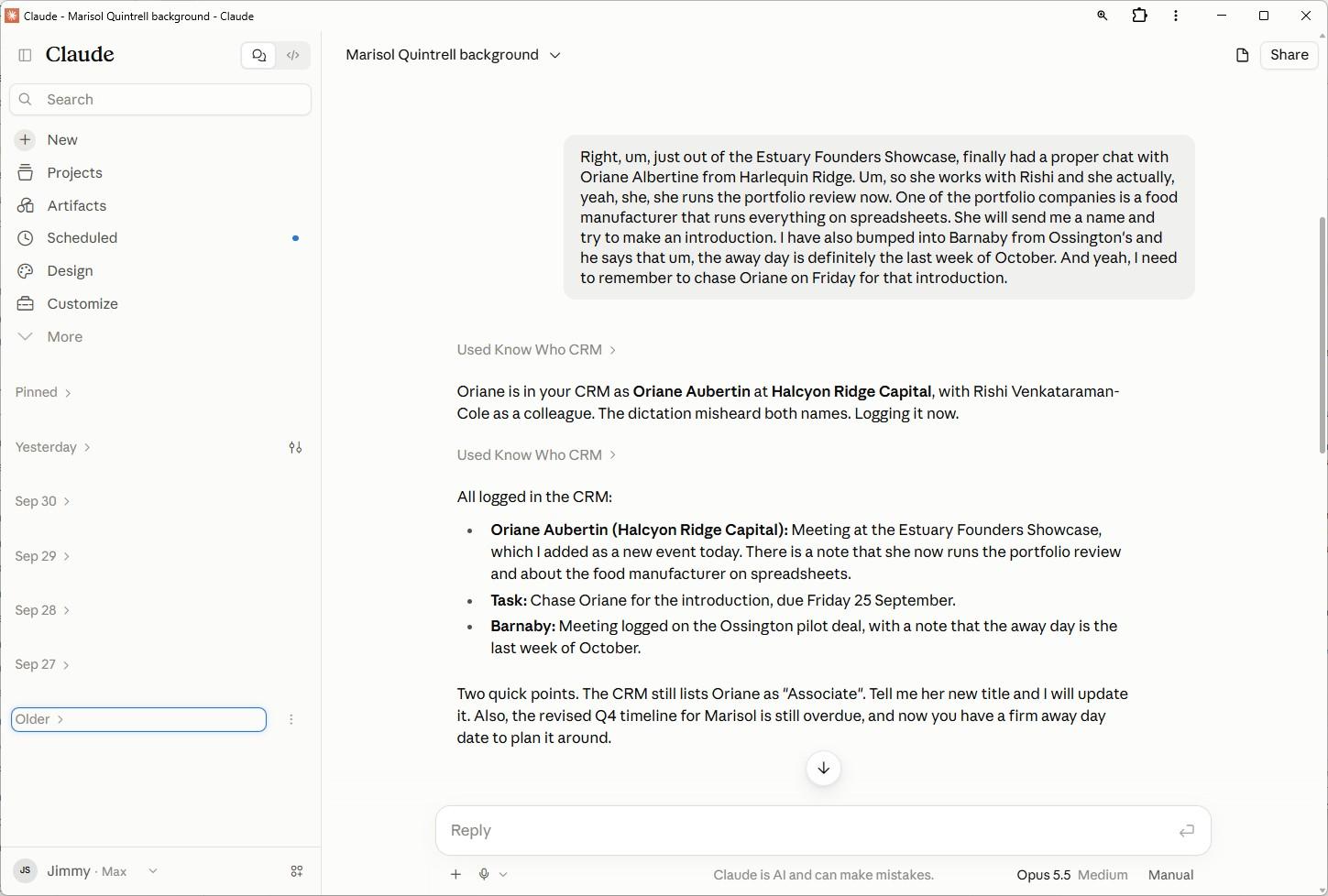Expand the Pinned chats group
Screen dimensions: 1328x896
(43, 392)
